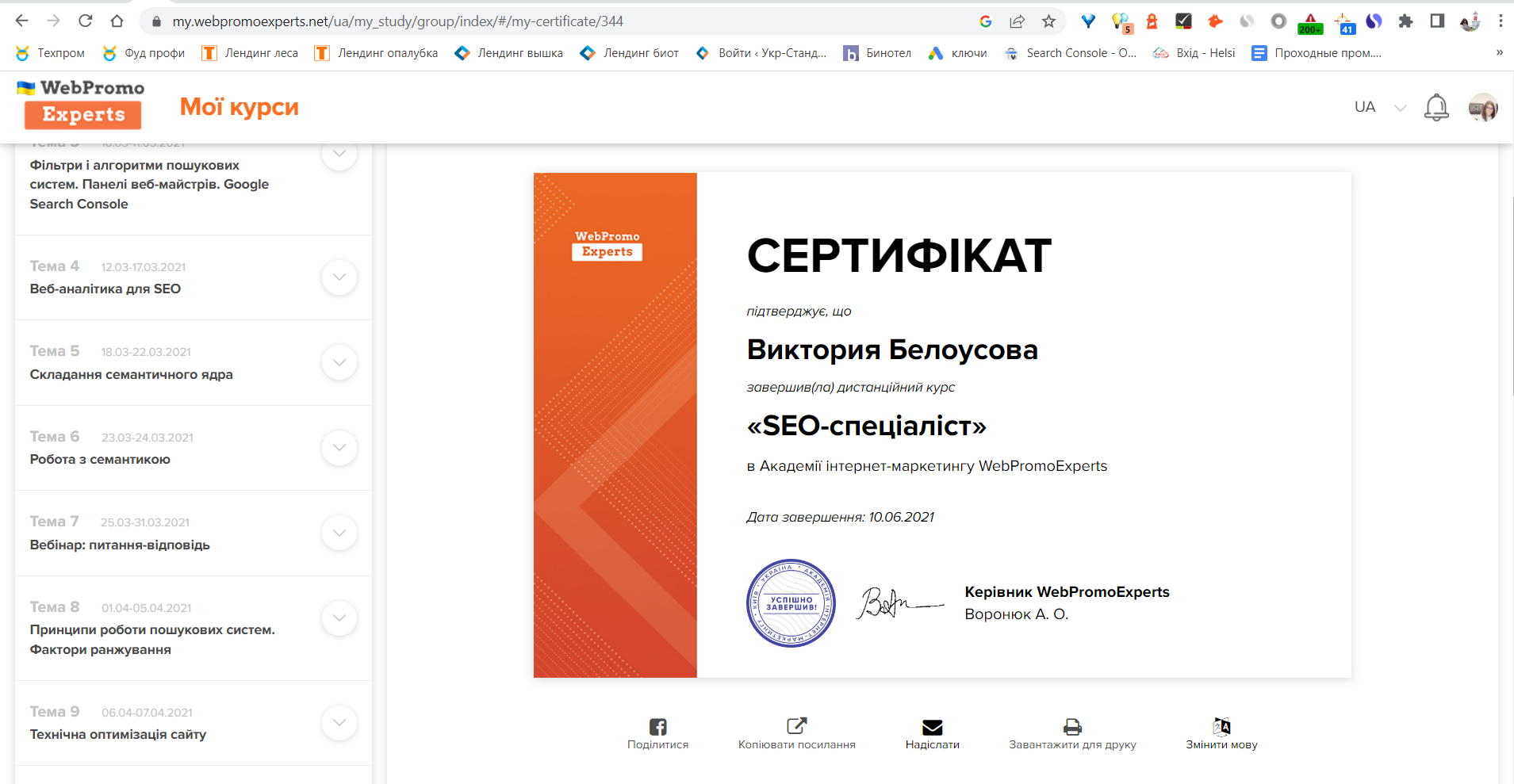Expand Тема 6 Робота з семантикою

pyautogui.click(x=339, y=448)
